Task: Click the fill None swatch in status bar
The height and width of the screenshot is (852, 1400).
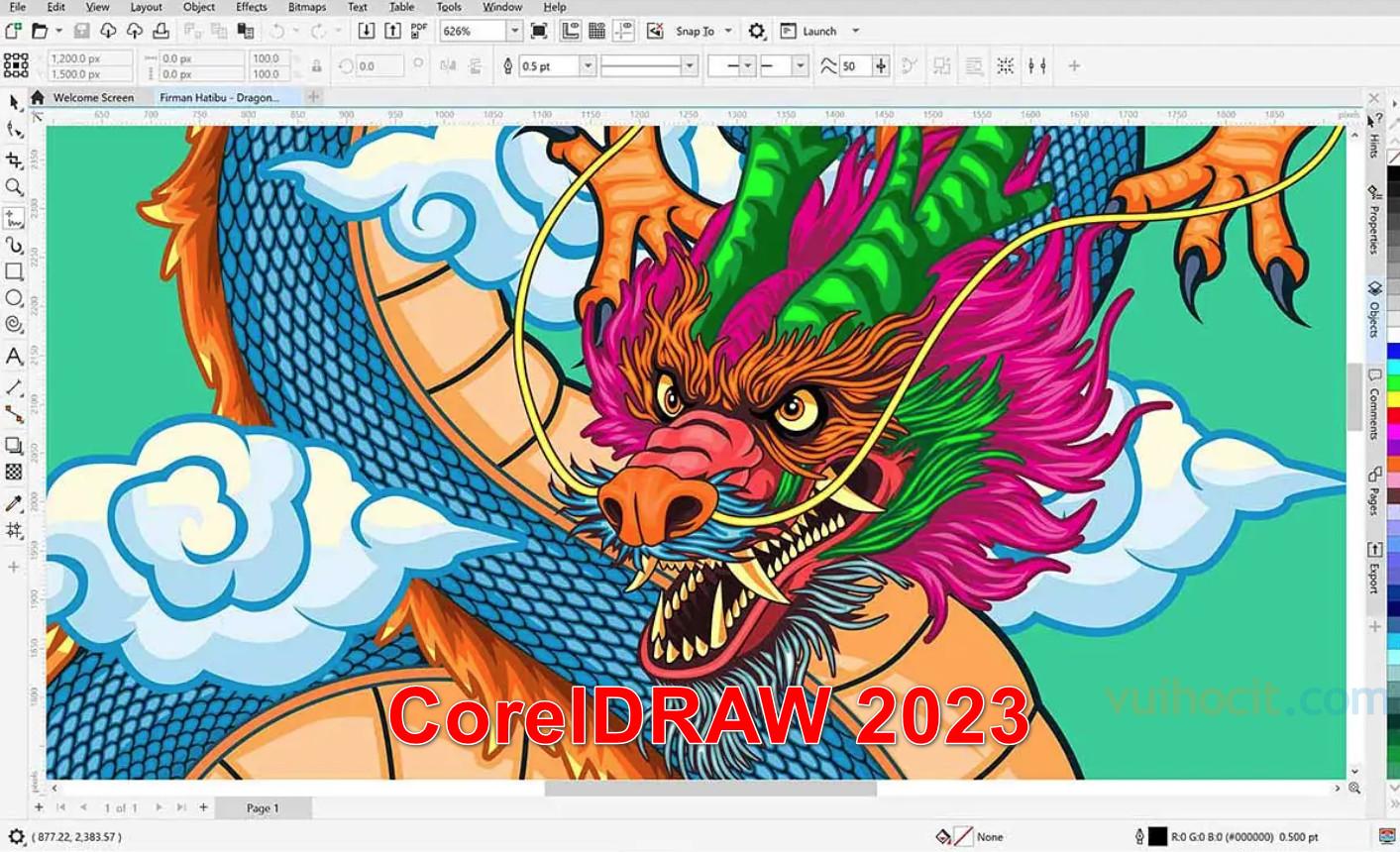Action: pos(962,837)
